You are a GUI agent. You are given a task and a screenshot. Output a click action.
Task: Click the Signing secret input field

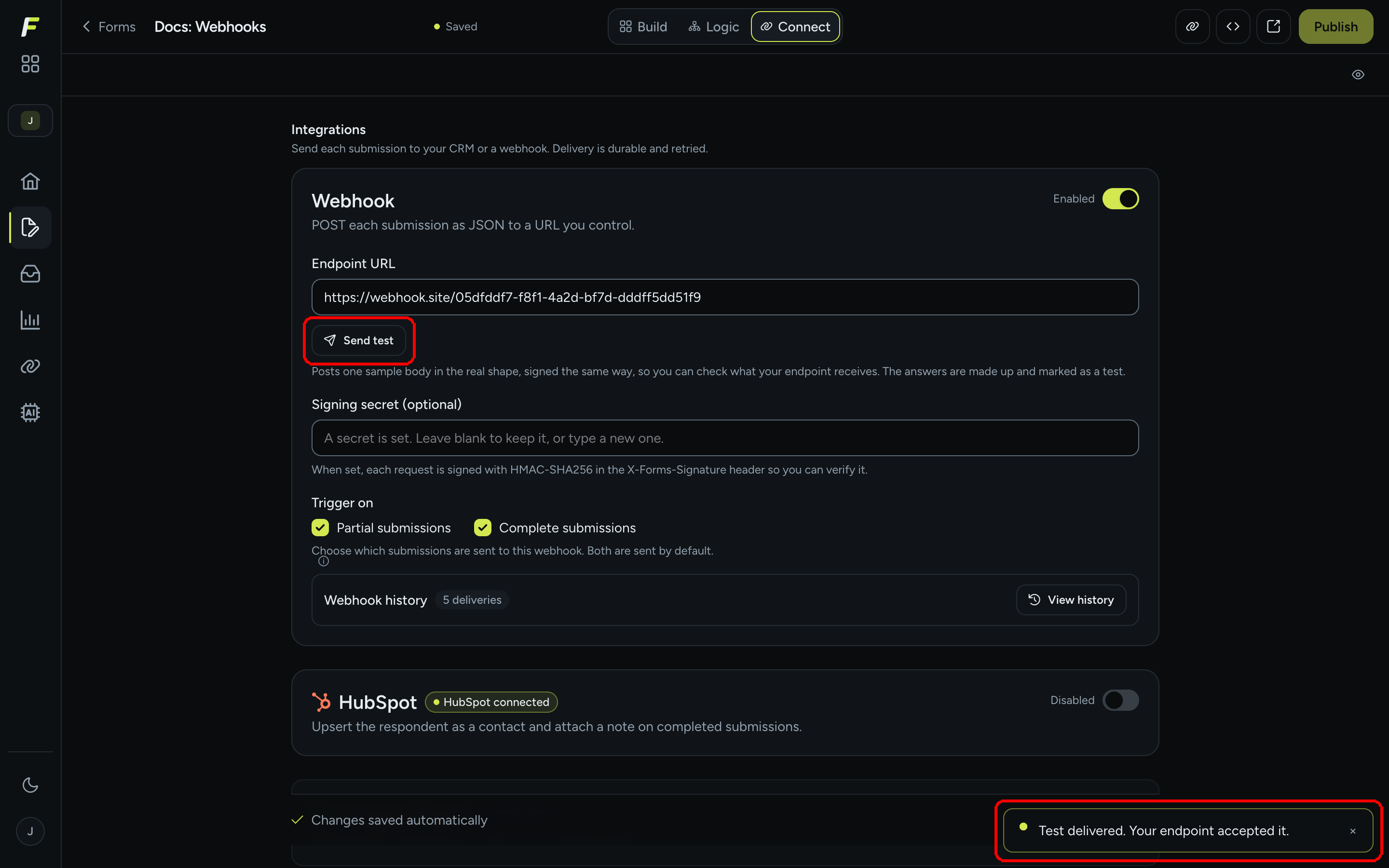pyautogui.click(x=725, y=438)
